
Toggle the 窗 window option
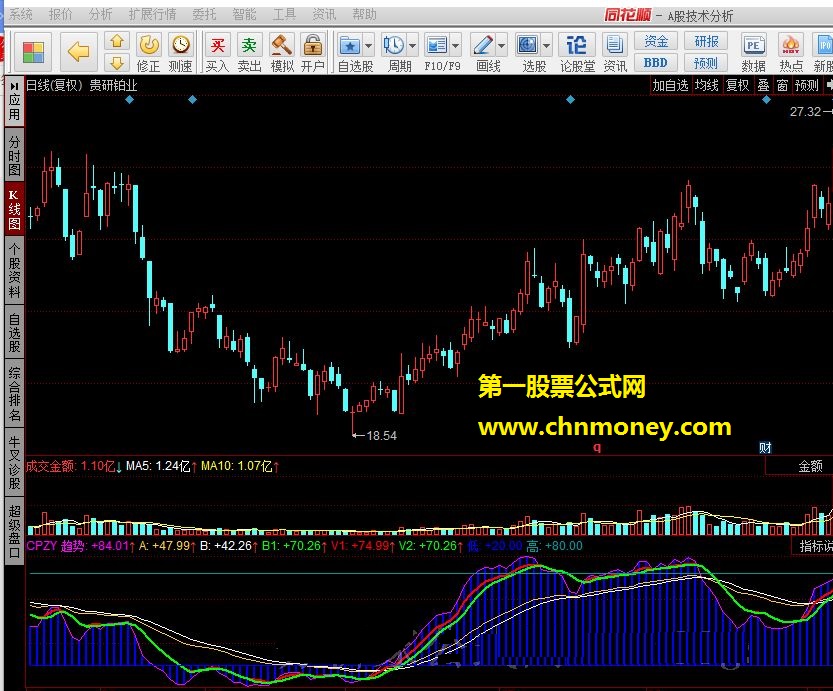coord(782,85)
